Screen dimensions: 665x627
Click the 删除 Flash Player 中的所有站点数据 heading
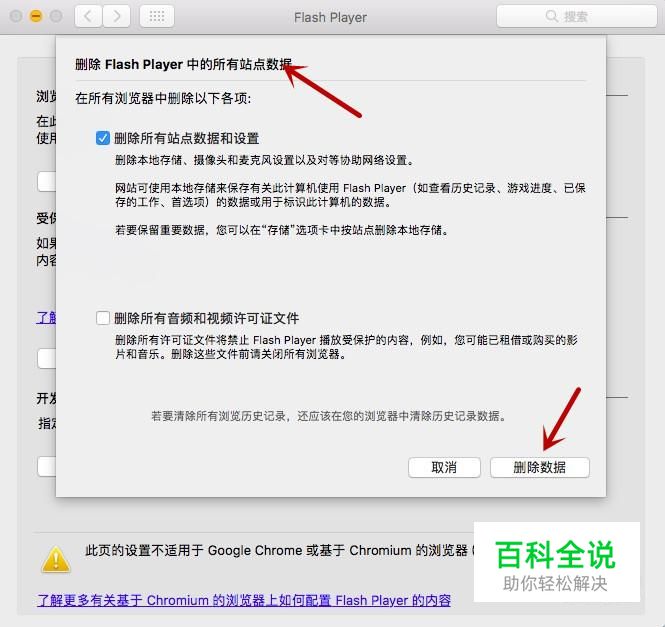tap(183, 64)
